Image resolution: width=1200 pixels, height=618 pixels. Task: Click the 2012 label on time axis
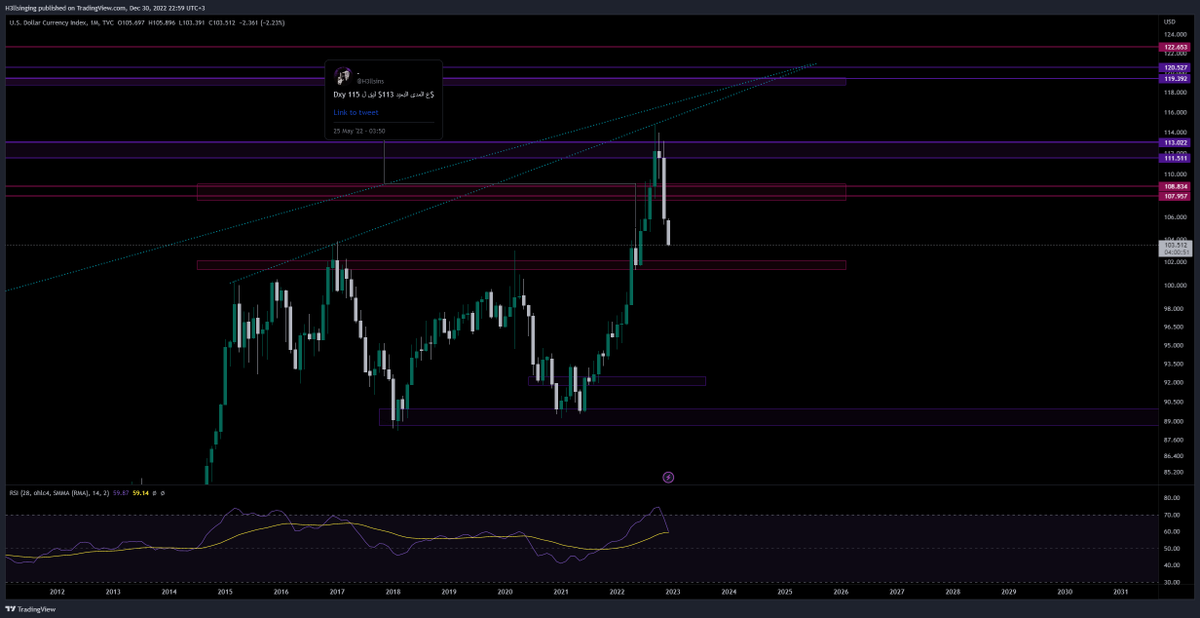coord(57,591)
